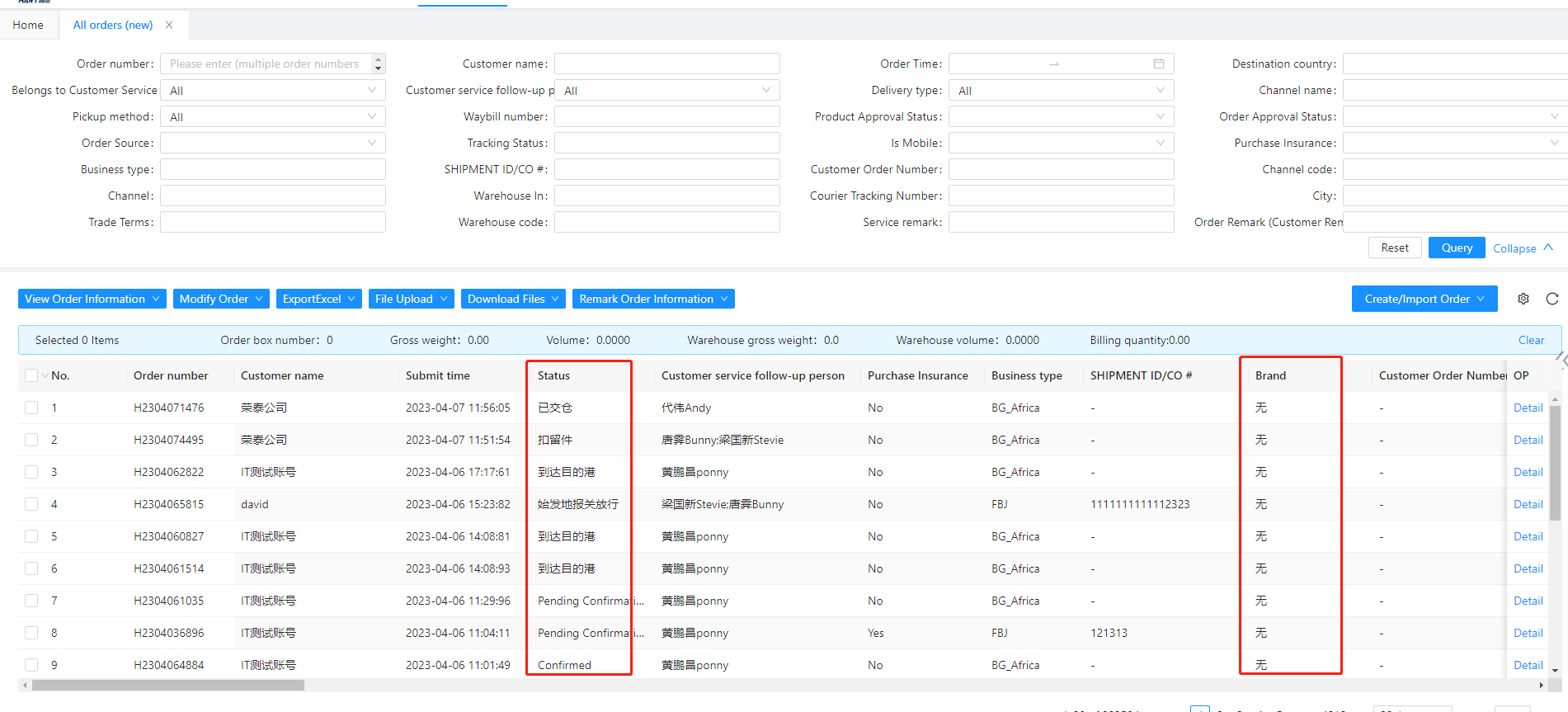
Task: Switch to the Home tab
Action: [x=28, y=25]
